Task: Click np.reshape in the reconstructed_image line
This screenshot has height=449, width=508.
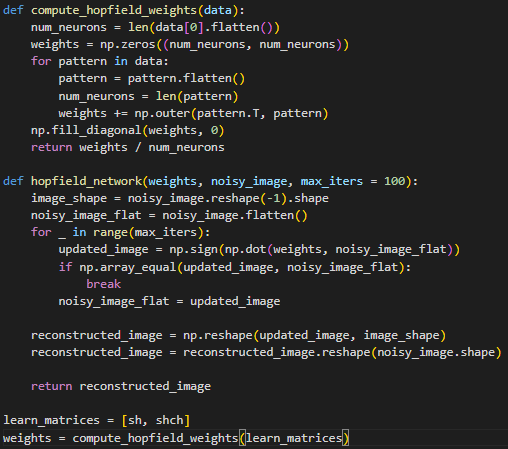Action: pos(218,335)
